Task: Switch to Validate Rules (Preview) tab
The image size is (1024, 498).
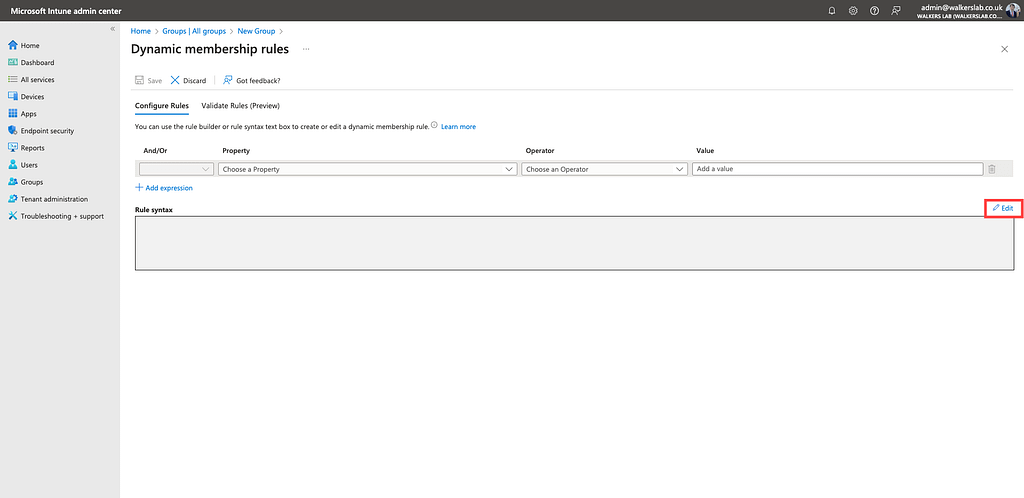Action: coord(240,105)
